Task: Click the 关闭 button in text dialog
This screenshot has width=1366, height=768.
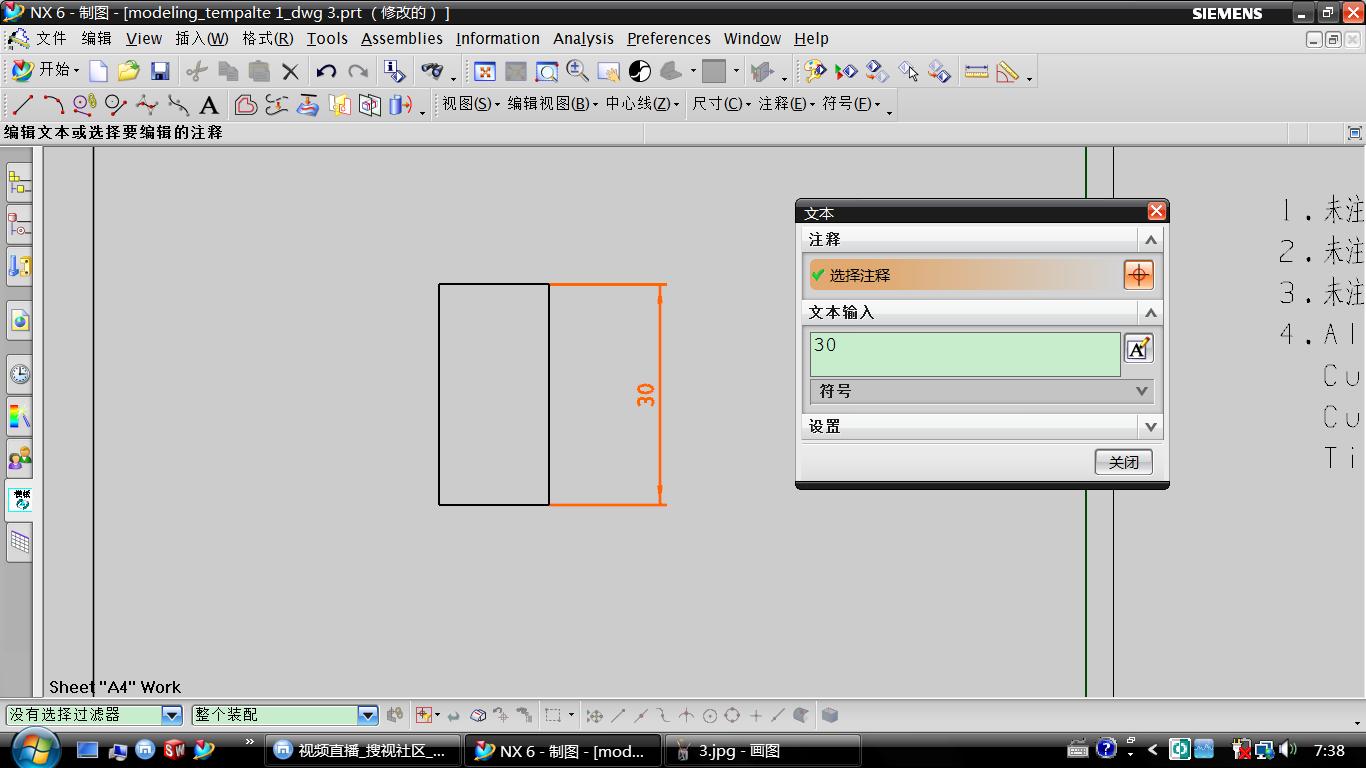Action: coord(1123,462)
